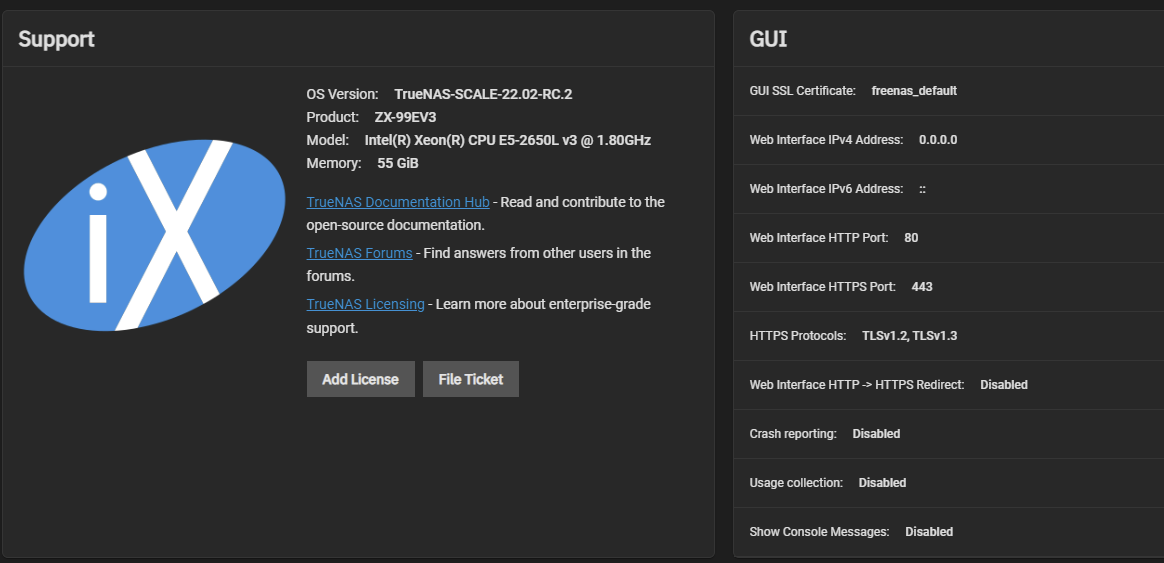Viewport: 1164px width, 563px height.
Task: Select the HTTPS port value 443
Action: [x=922, y=287]
